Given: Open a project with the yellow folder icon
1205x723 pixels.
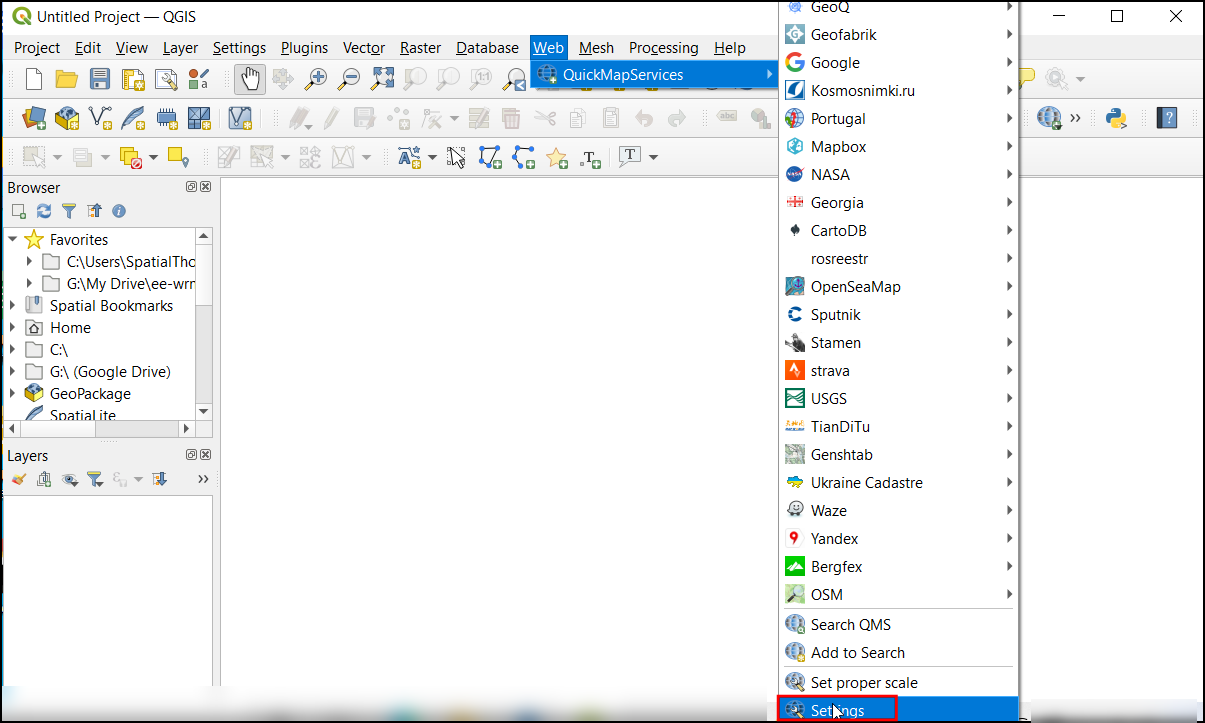Looking at the screenshot, I should point(66,79).
